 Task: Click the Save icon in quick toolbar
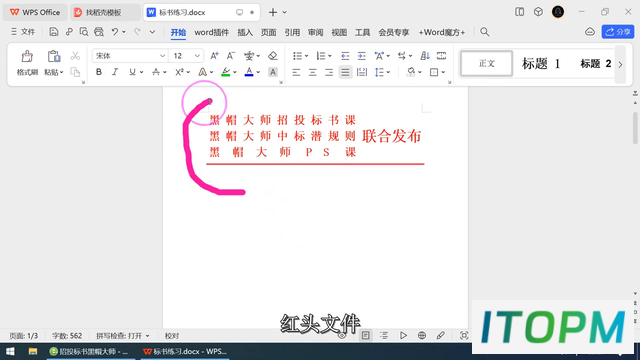tap(53, 32)
